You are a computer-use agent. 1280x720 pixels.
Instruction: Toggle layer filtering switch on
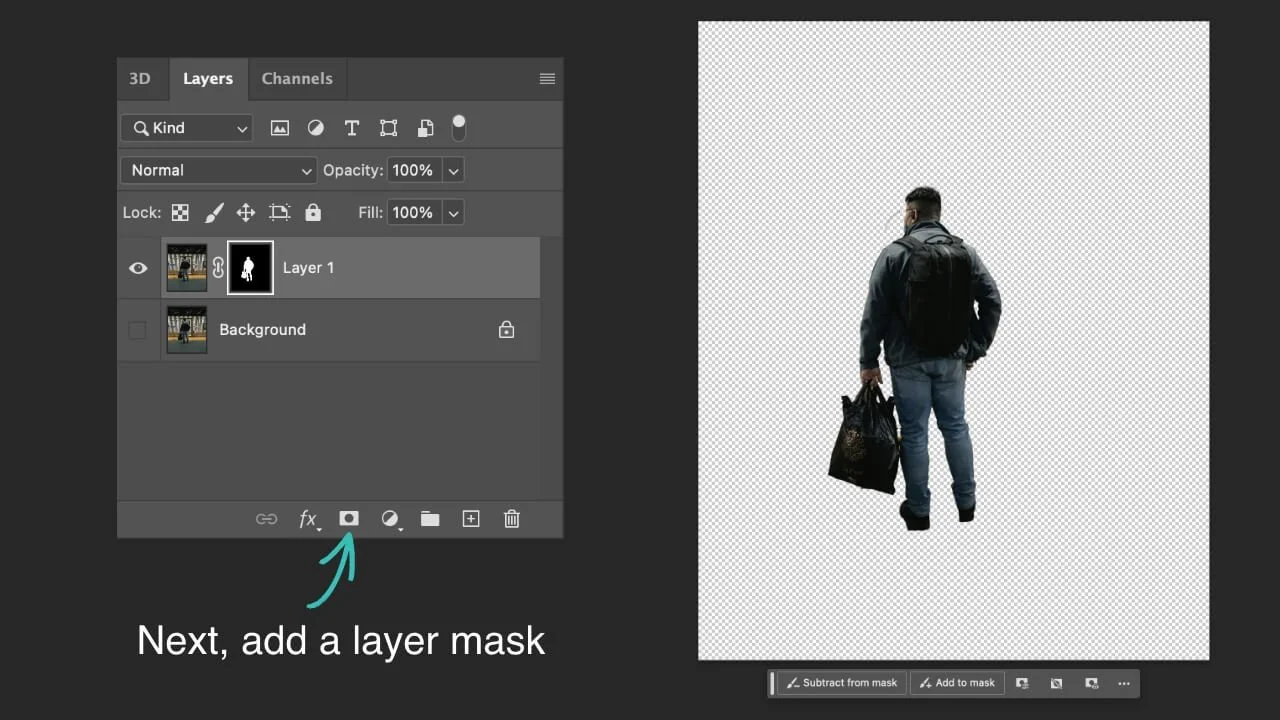coord(459,128)
